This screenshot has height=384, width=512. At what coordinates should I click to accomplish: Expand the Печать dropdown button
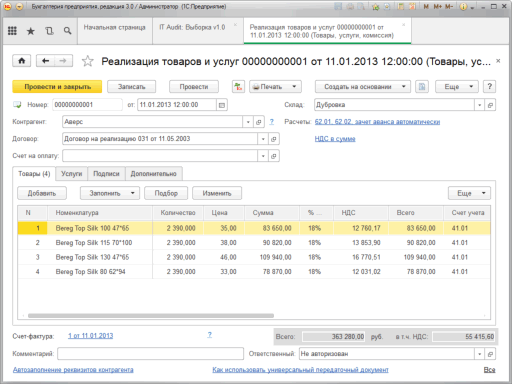coord(275,87)
